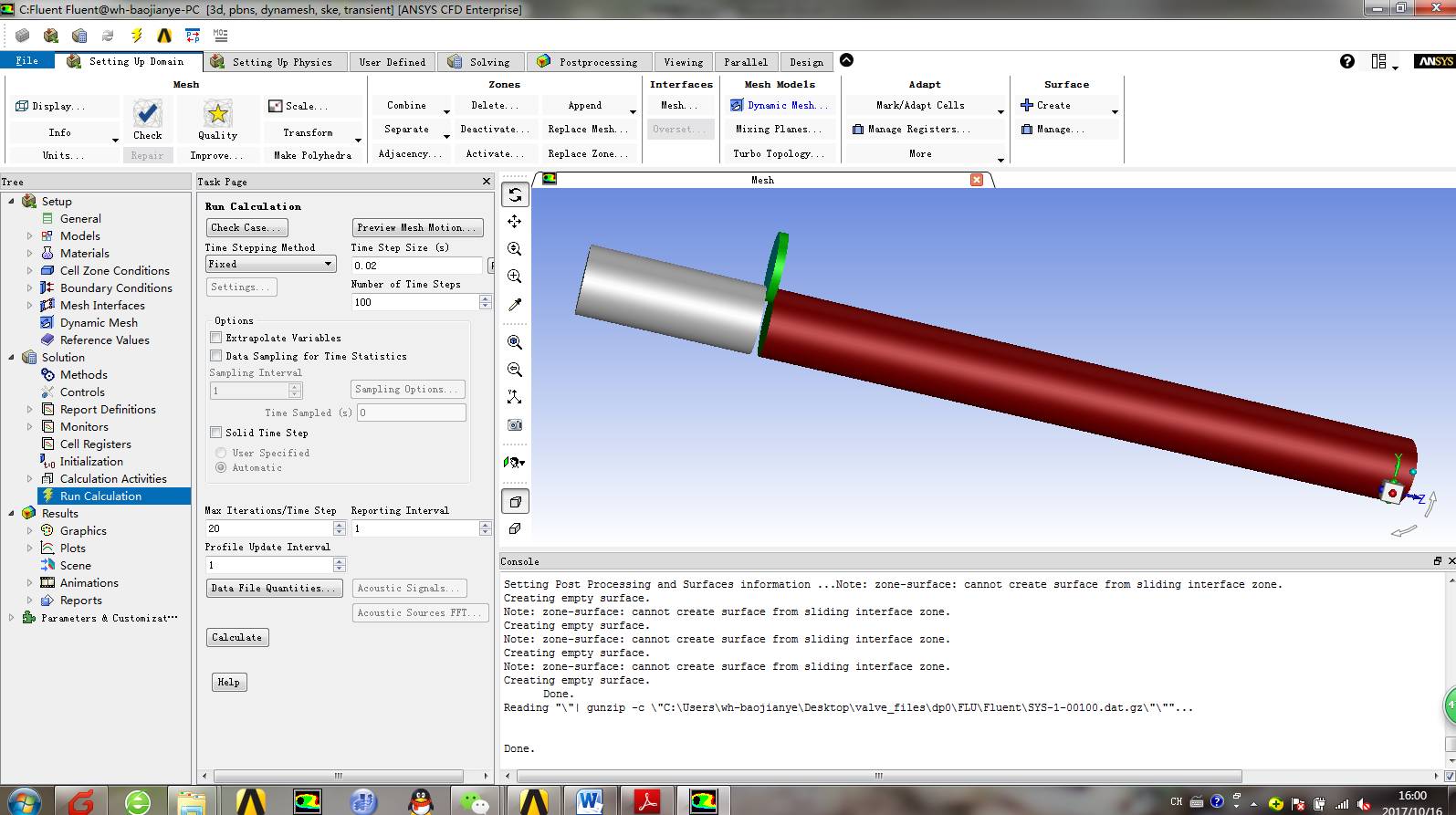Open the display options icon dropdown

click(515, 463)
